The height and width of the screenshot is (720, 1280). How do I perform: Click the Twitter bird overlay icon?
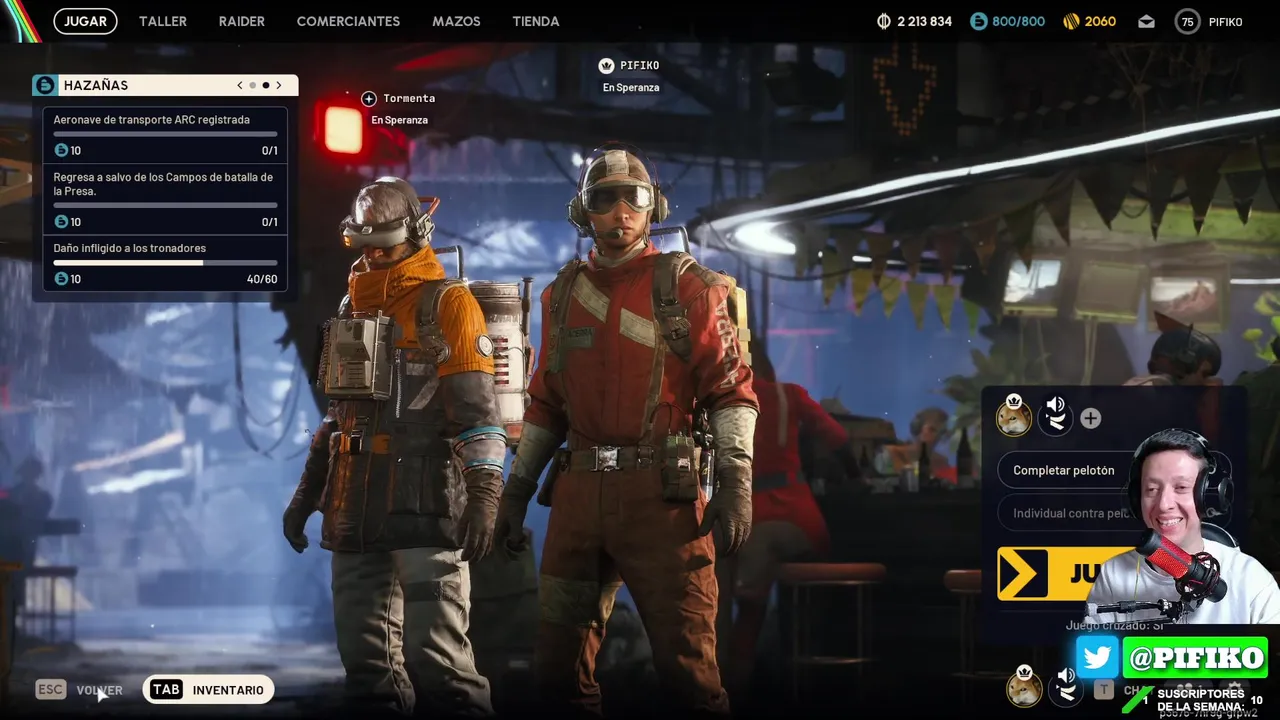(1097, 657)
